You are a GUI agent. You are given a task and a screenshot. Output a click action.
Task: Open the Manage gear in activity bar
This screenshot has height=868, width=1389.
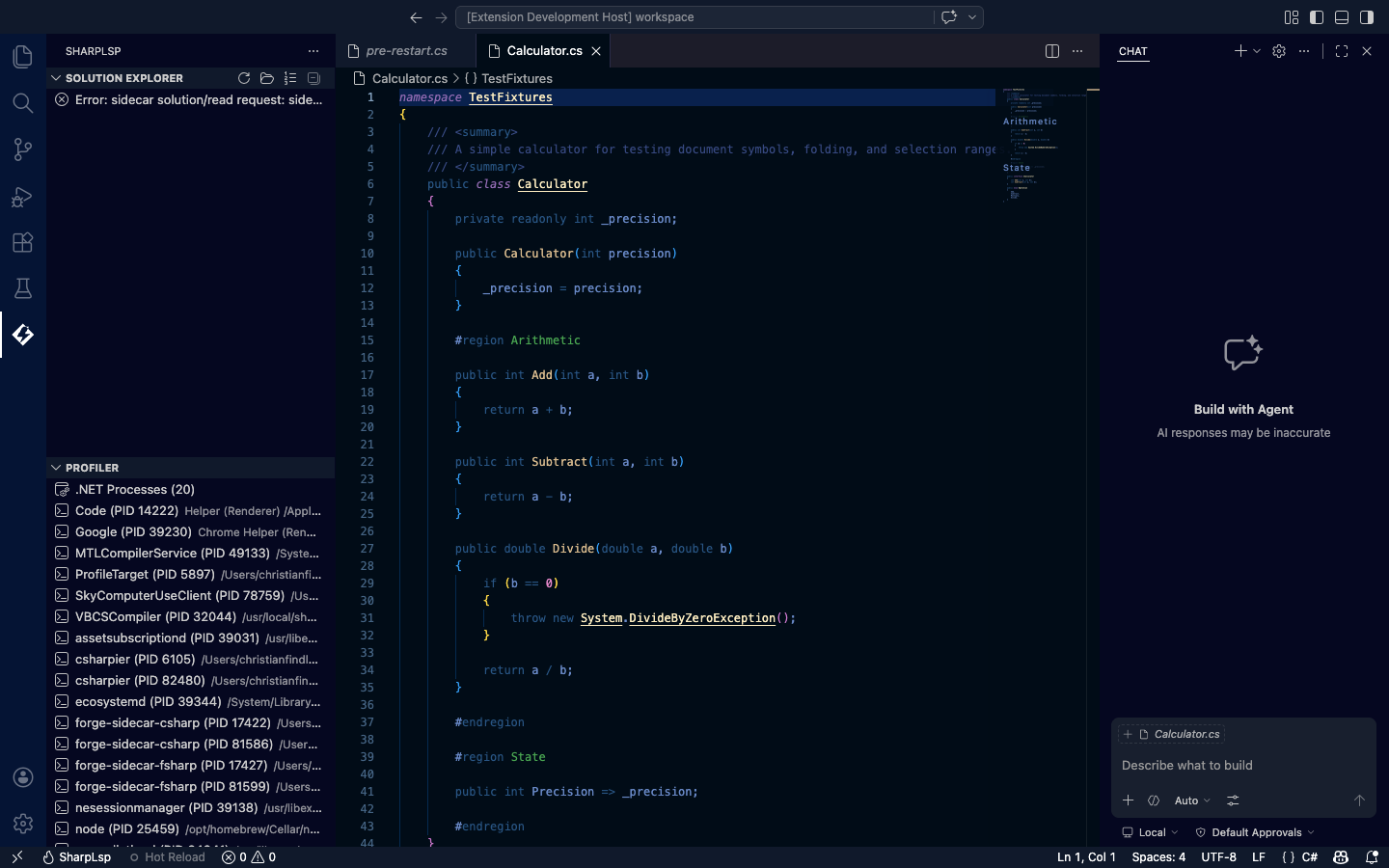pos(23,824)
